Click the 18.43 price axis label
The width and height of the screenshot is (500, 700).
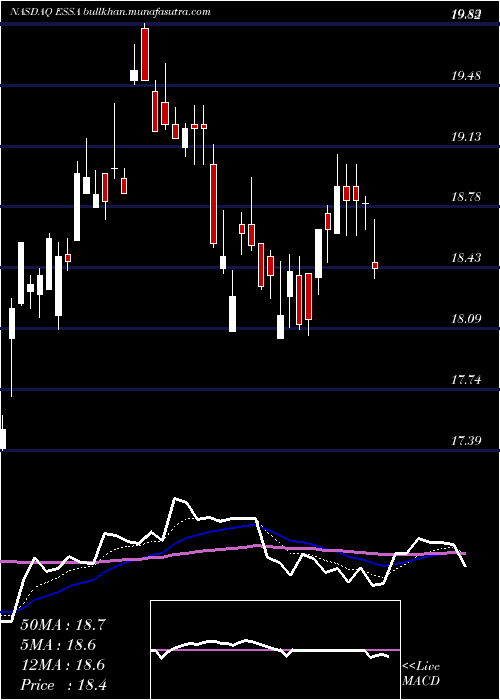tap(467, 258)
